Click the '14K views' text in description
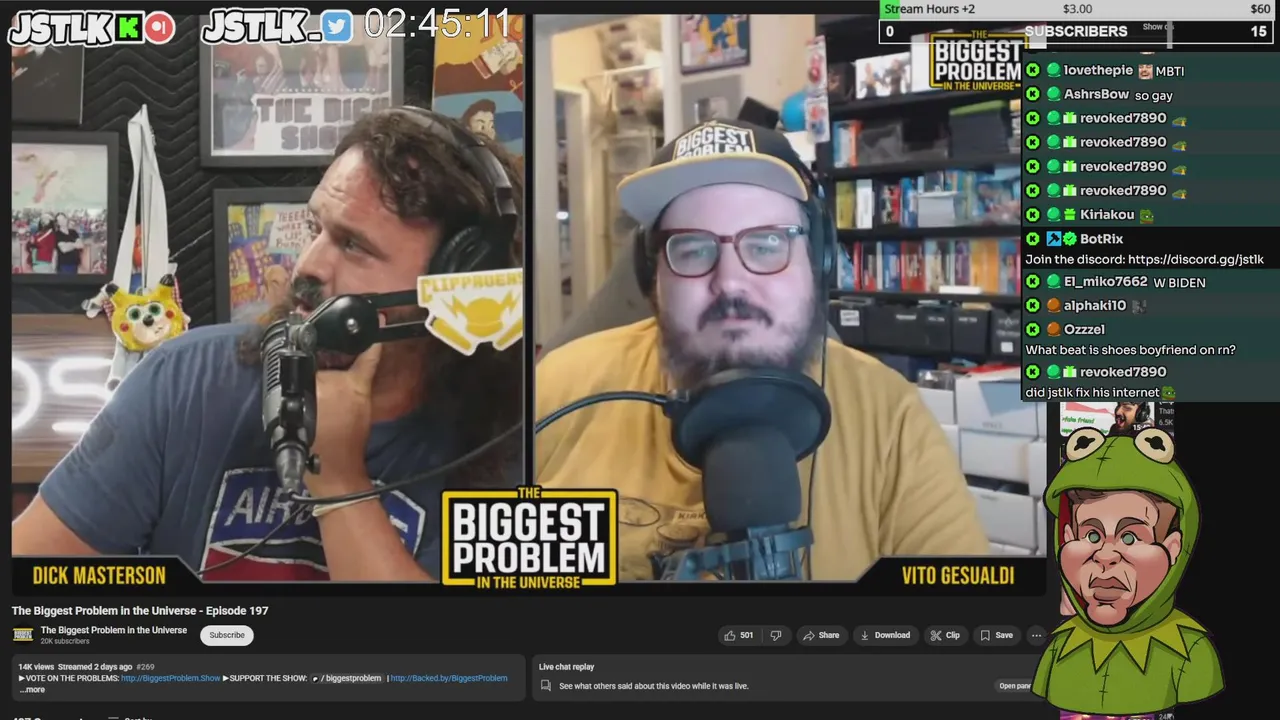This screenshot has width=1280, height=720. click(x=36, y=667)
